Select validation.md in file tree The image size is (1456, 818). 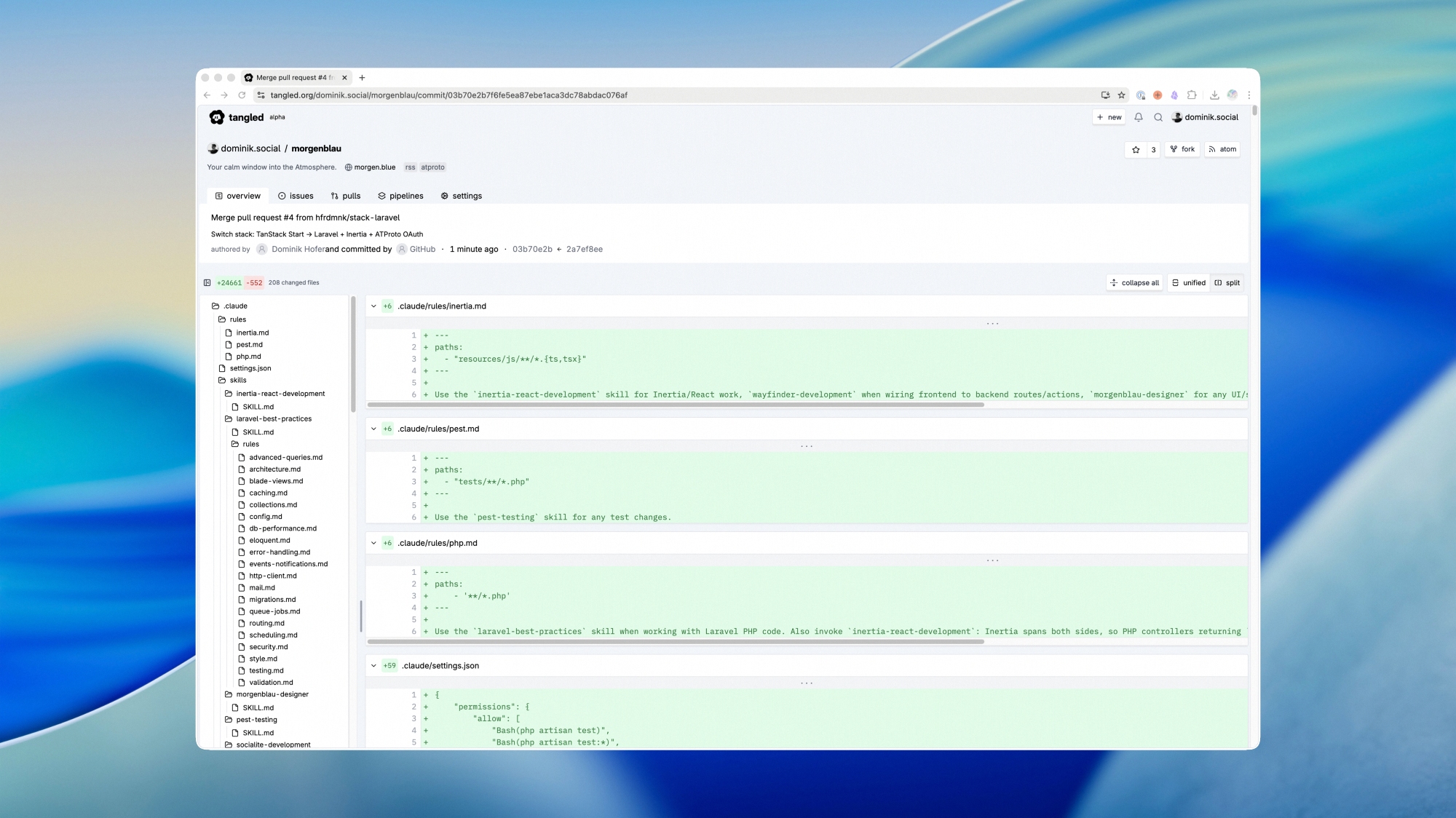point(265,683)
